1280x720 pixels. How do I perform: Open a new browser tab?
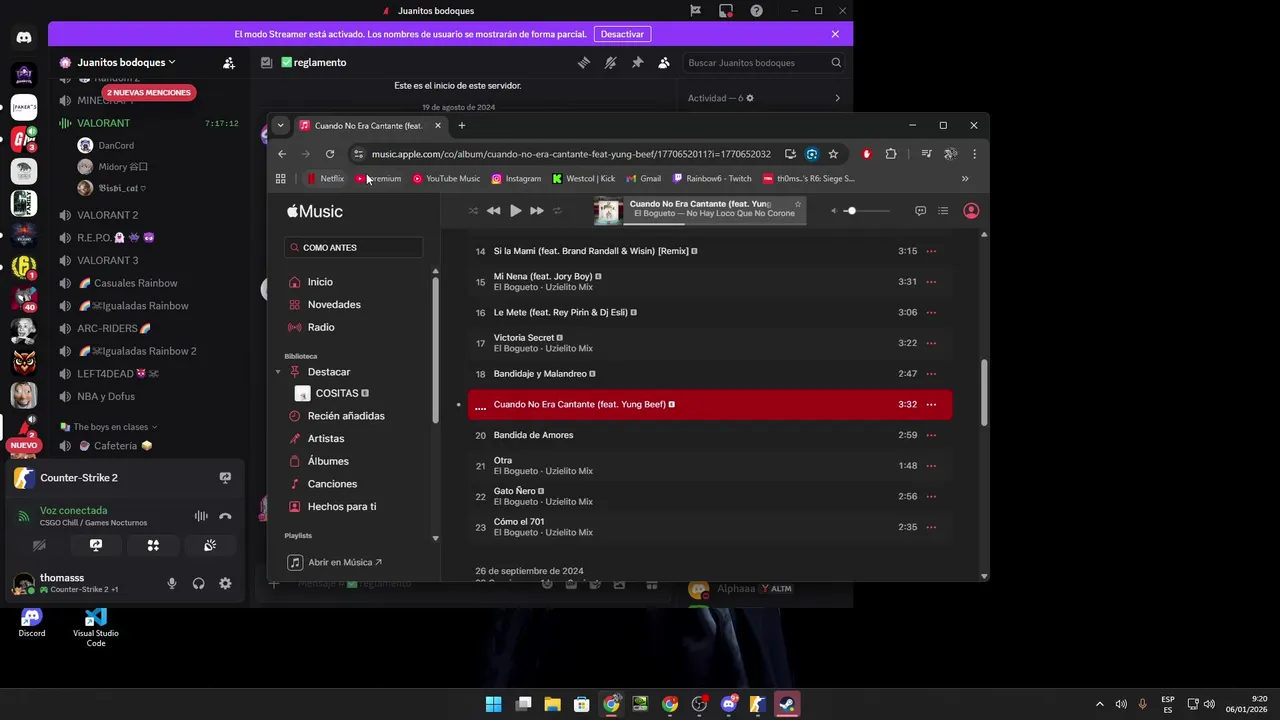461,126
